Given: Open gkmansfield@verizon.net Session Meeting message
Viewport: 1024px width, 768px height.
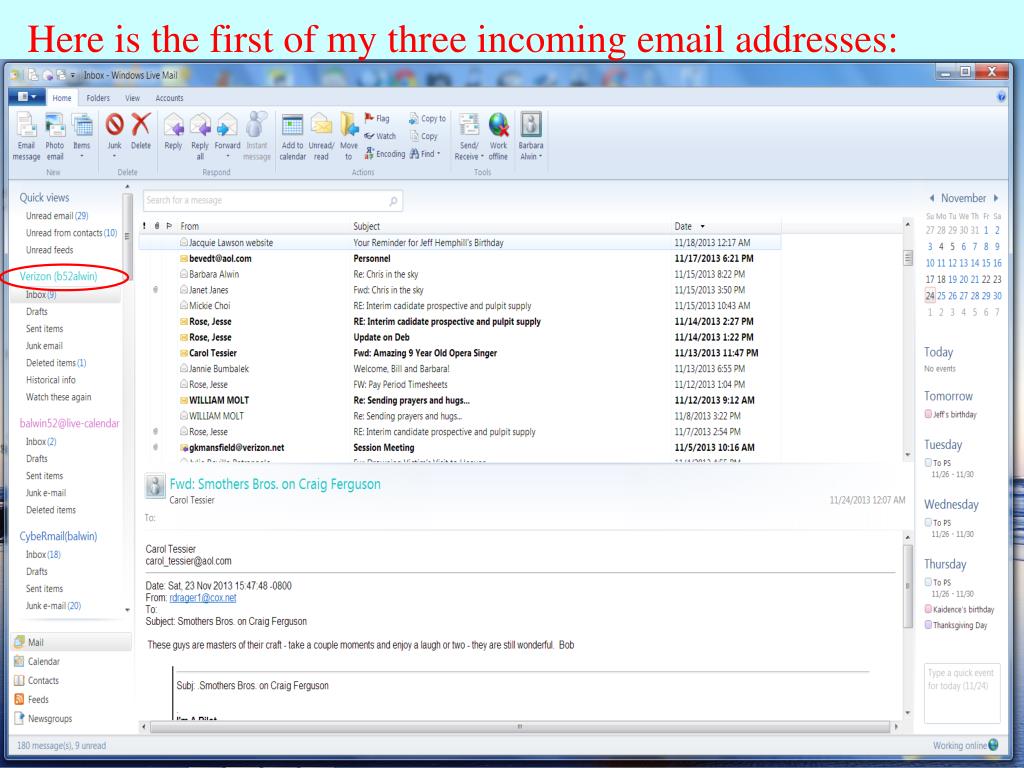Looking at the screenshot, I should (x=460, y=447).
